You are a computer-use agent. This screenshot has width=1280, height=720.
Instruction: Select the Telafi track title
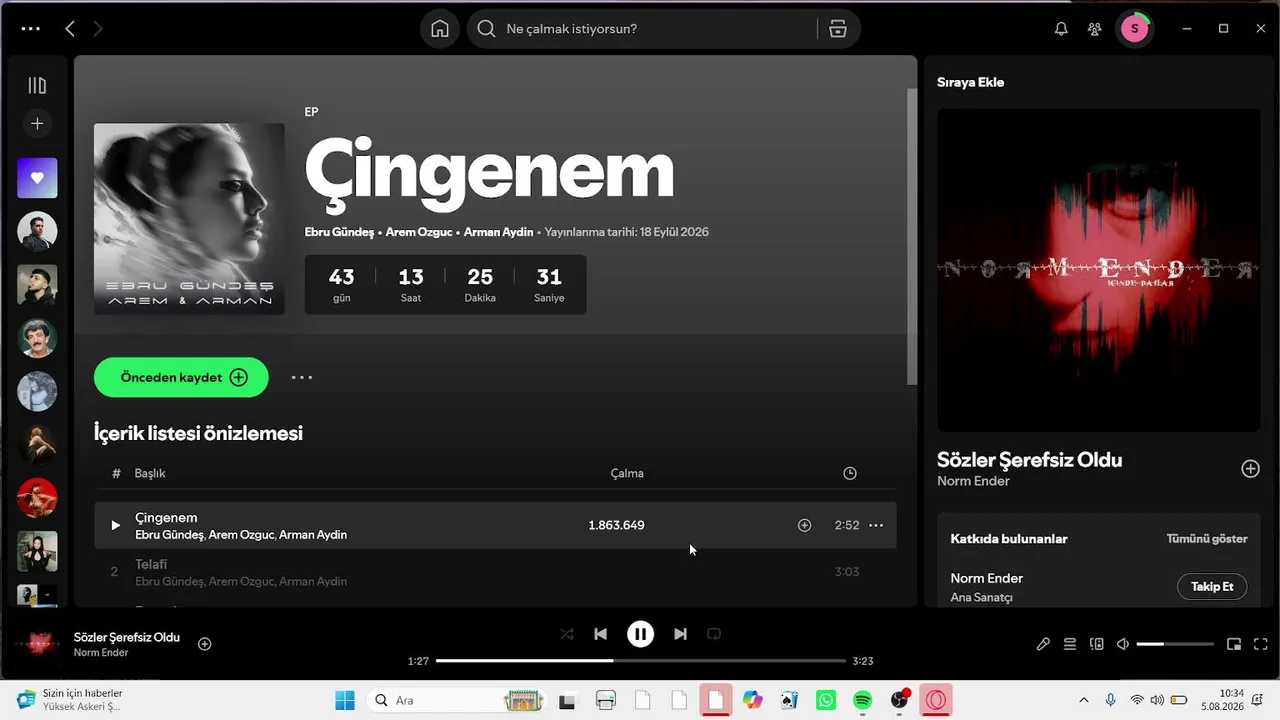(151, 564)
